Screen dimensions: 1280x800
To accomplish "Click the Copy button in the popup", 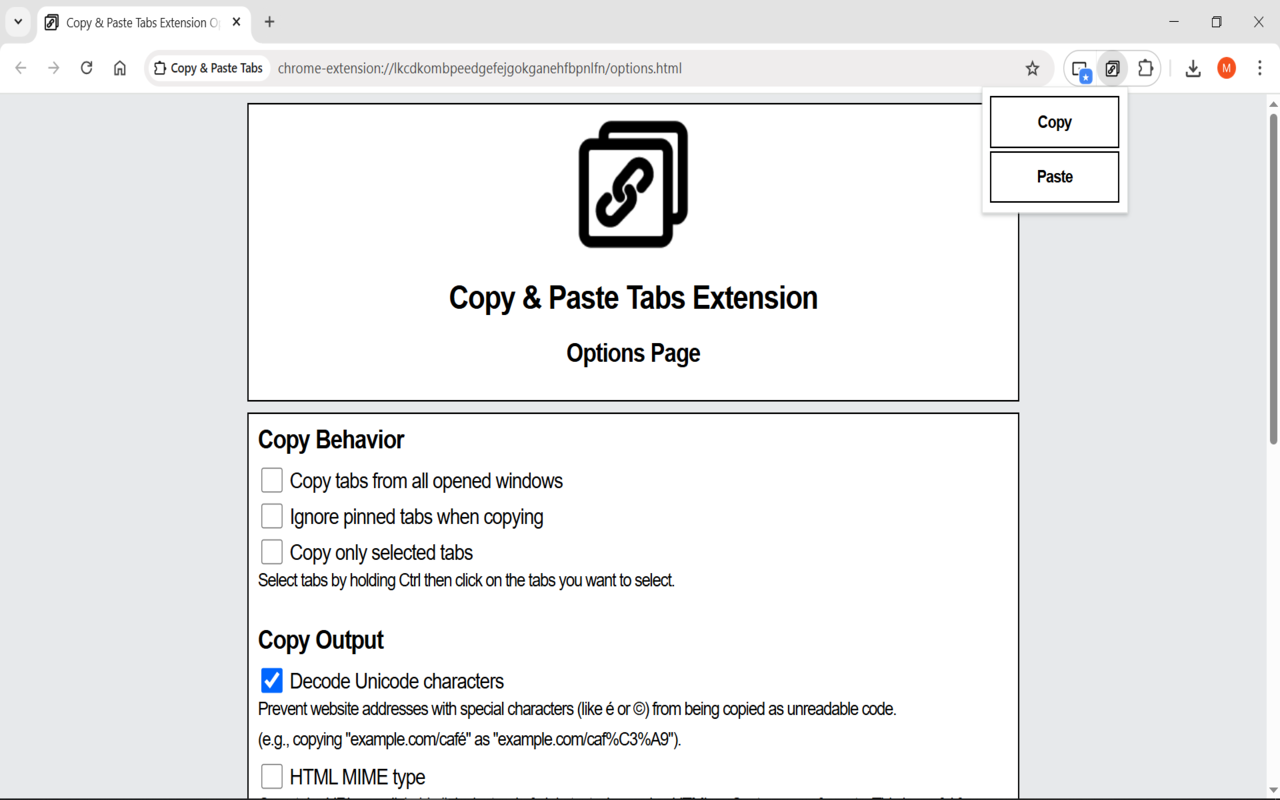I will [x=1054, y=121].
